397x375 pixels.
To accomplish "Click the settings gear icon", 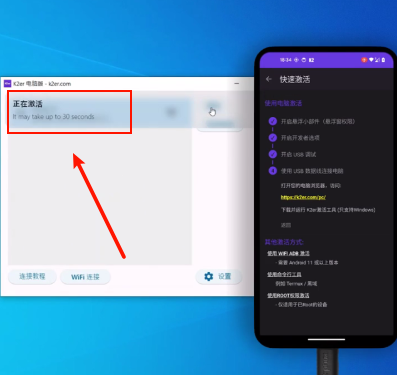I will pos(209,276).
